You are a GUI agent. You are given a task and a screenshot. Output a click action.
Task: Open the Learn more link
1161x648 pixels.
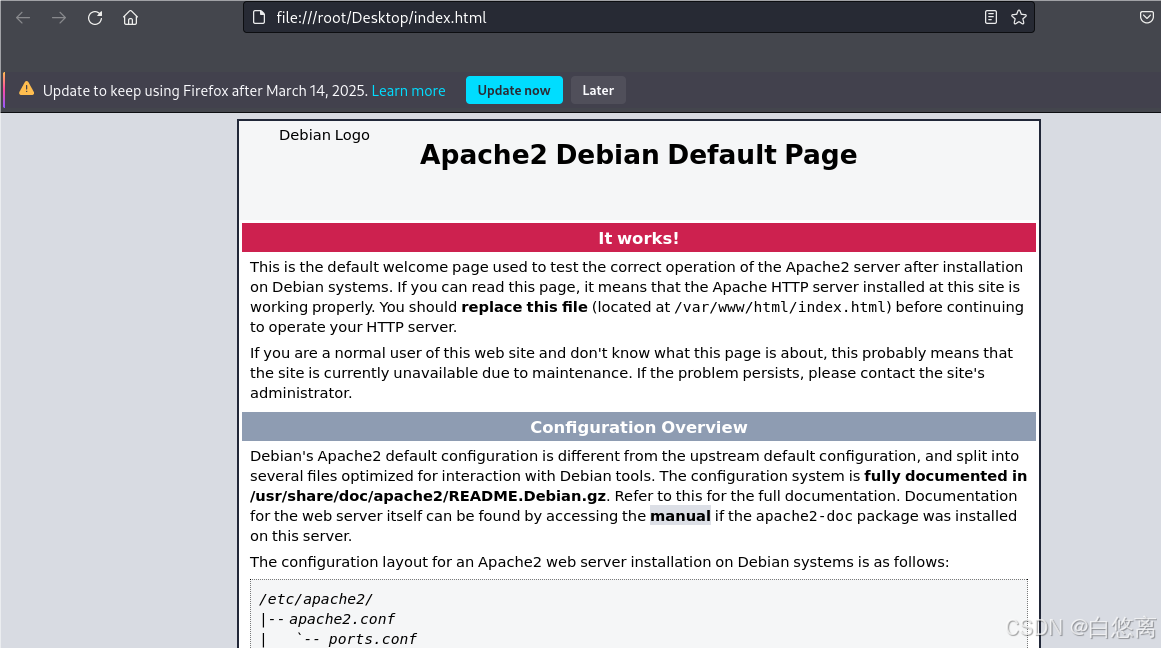point(409,90)
